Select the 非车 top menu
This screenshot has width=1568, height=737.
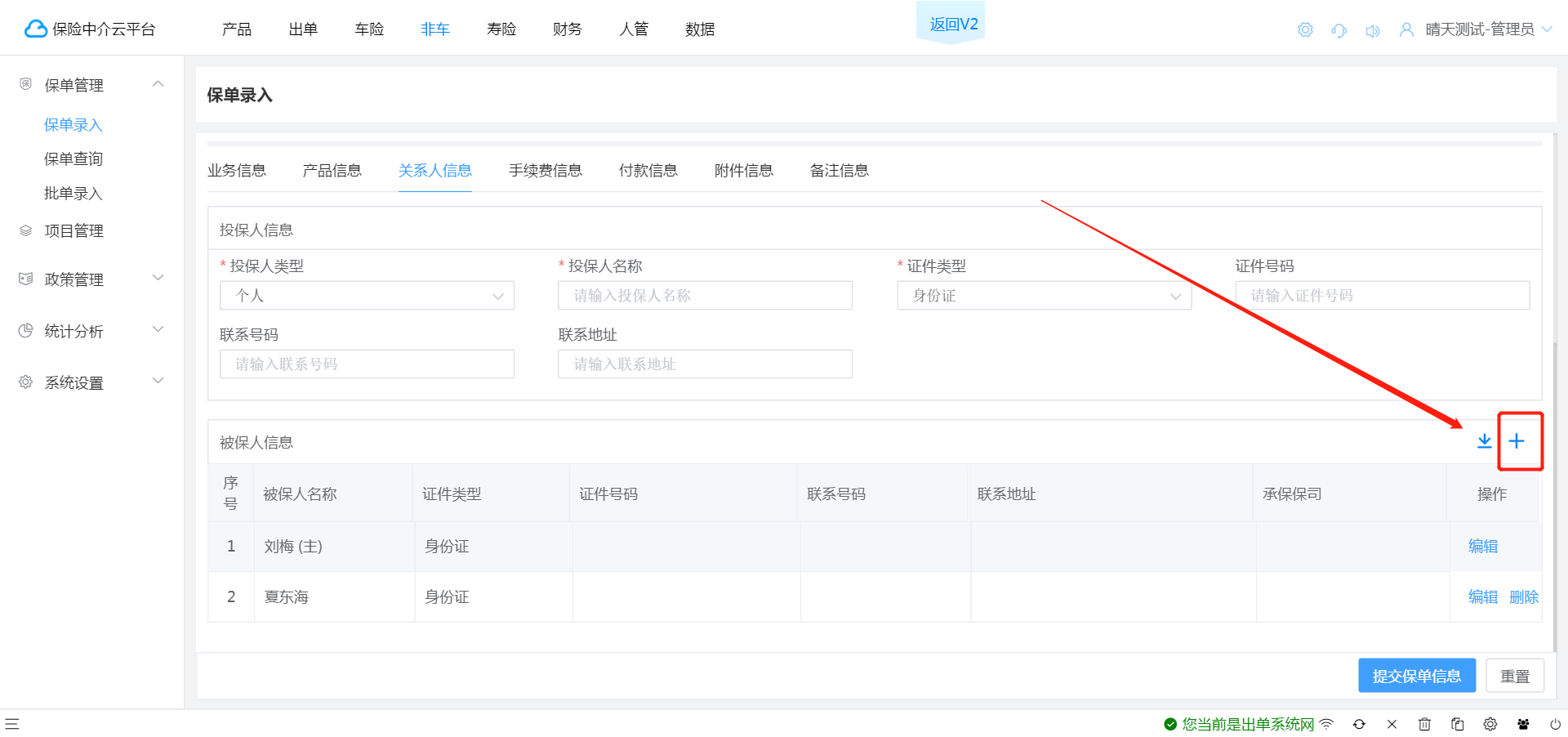pos(435,29)
